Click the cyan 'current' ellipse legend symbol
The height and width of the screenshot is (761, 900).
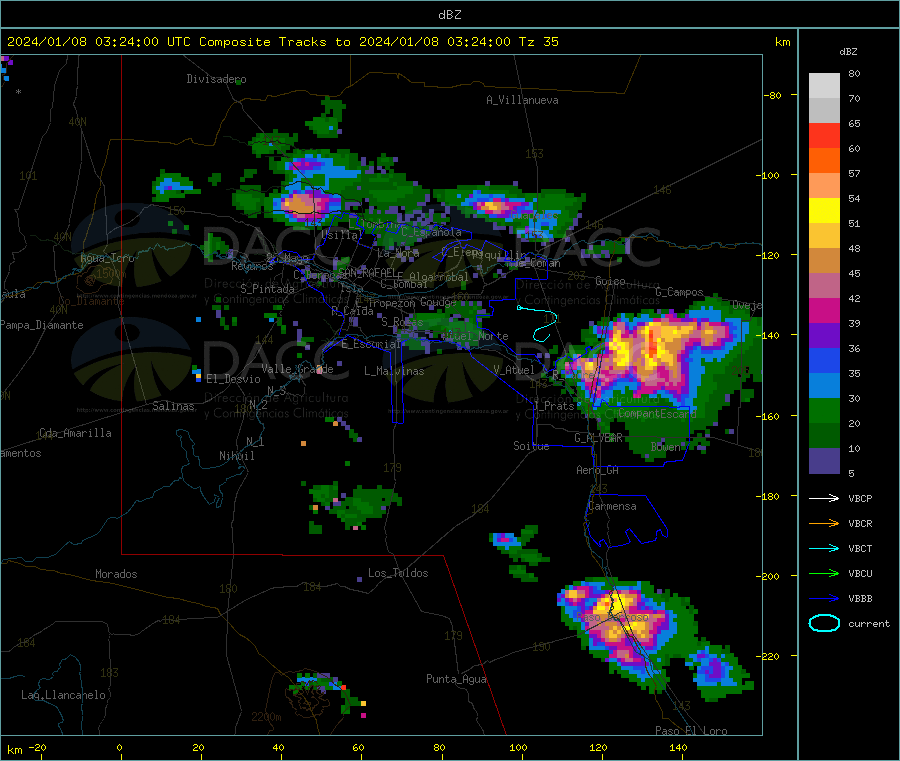(x=824, y=623)
